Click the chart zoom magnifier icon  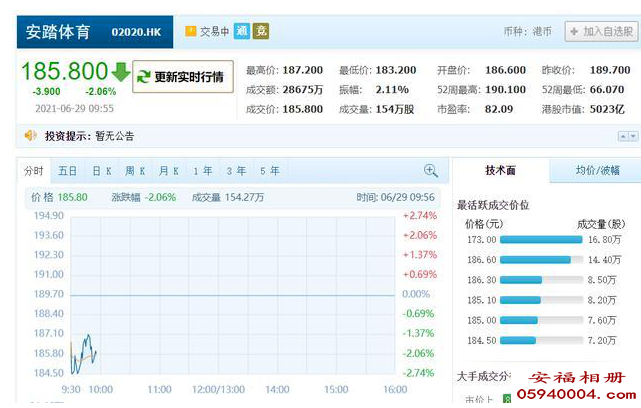tap(431, 170)
